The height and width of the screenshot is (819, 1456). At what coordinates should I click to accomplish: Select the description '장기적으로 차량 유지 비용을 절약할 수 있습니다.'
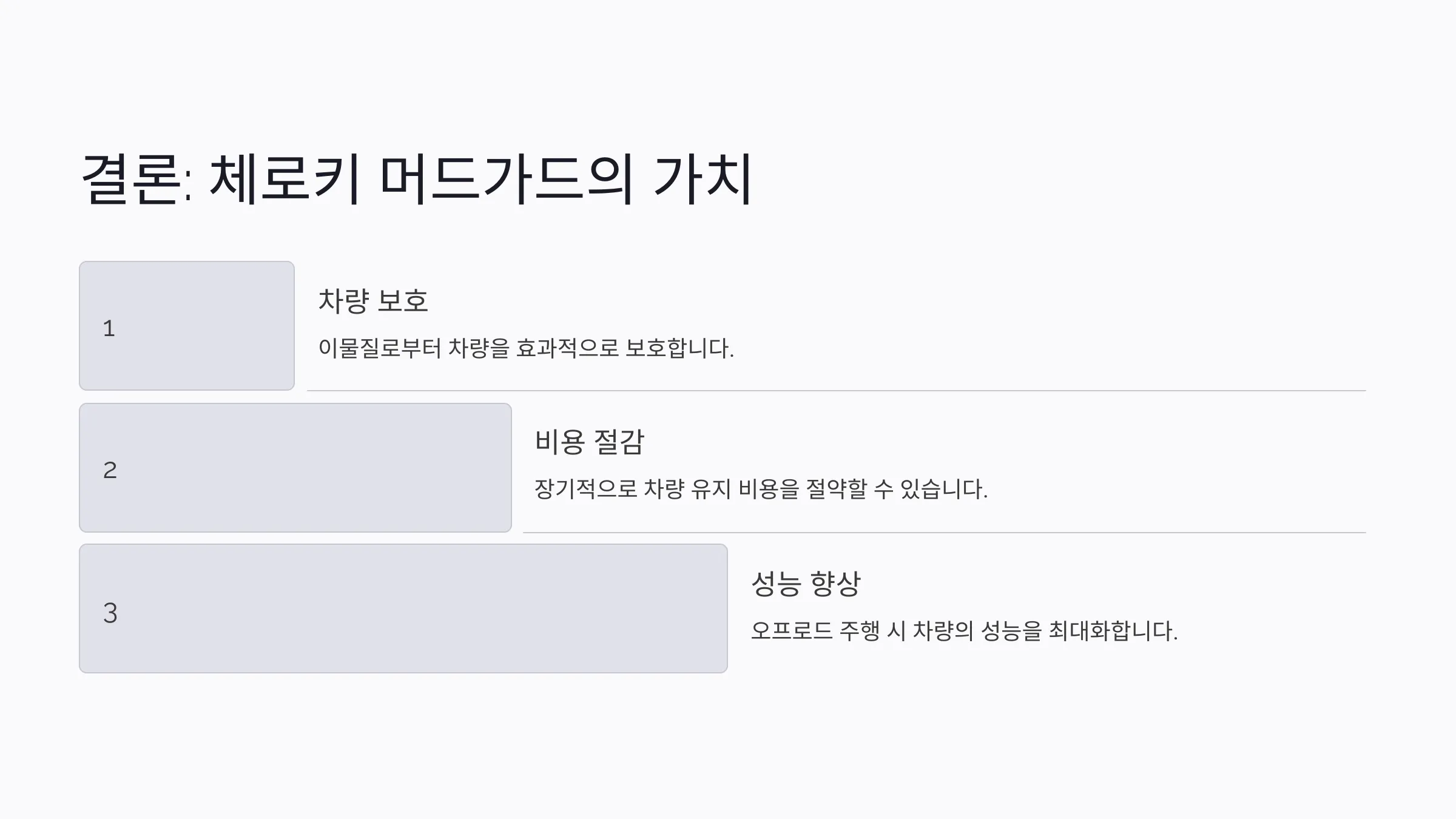tap(761, 489)
